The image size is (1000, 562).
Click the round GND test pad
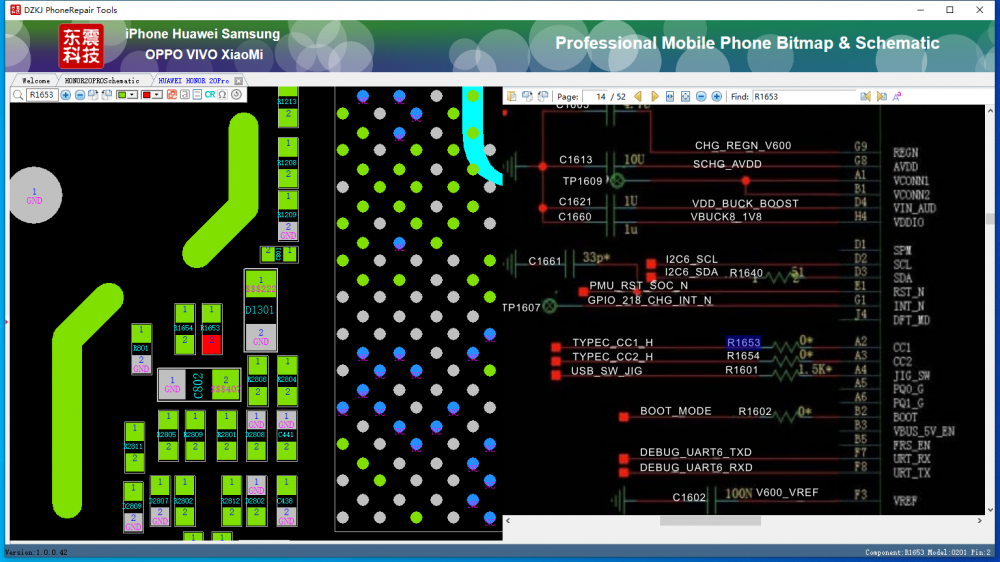34,195
